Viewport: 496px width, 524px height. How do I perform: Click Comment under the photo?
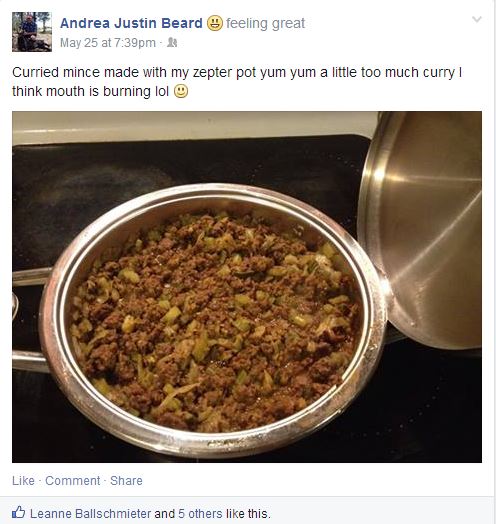pyautogui.click(x=73, y=481)
